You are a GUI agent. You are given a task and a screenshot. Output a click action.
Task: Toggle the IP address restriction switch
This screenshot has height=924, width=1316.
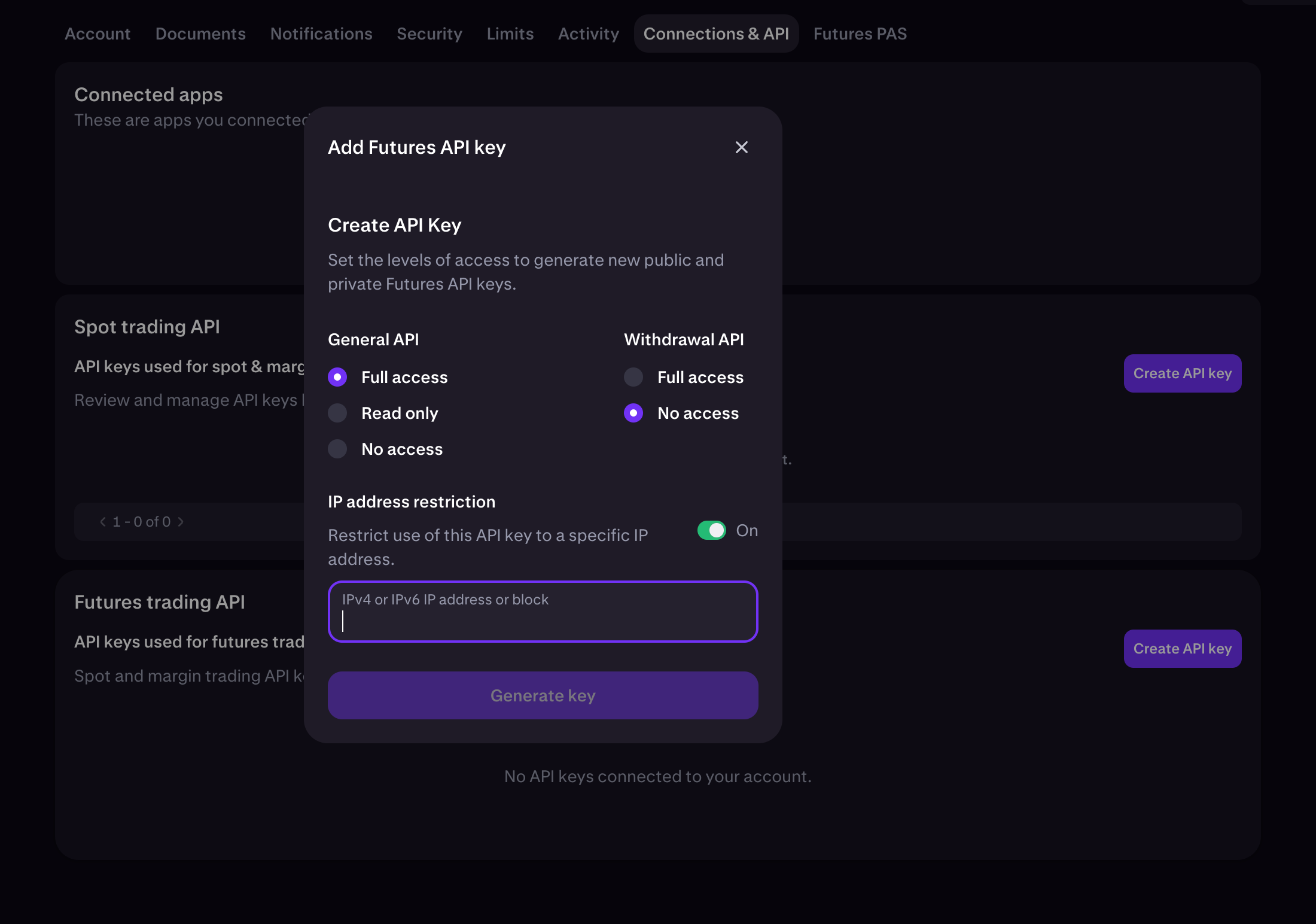(x=712, y=530)
